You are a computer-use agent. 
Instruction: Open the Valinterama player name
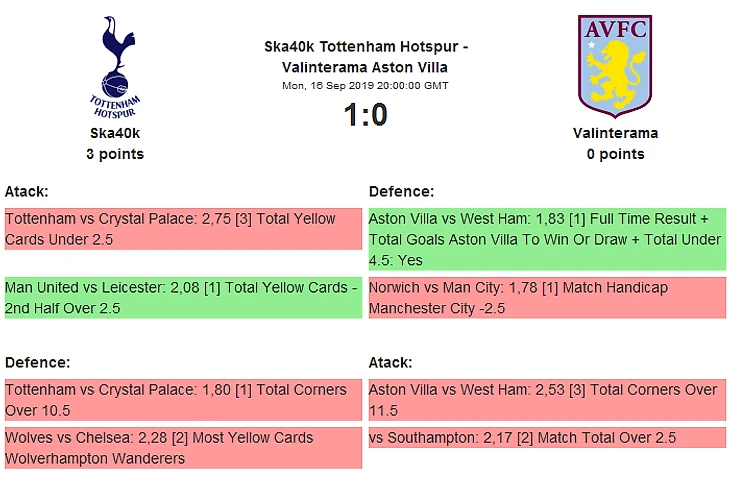615,133
